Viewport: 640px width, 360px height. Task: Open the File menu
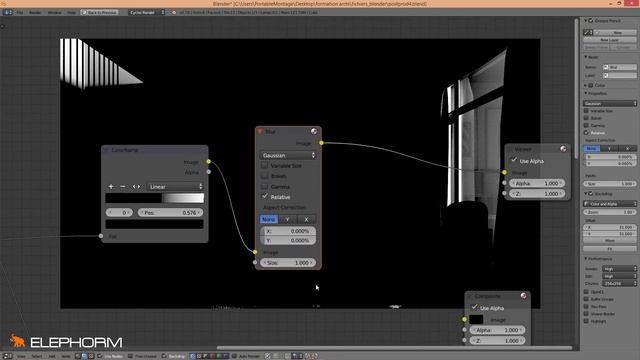click(20, 12)
